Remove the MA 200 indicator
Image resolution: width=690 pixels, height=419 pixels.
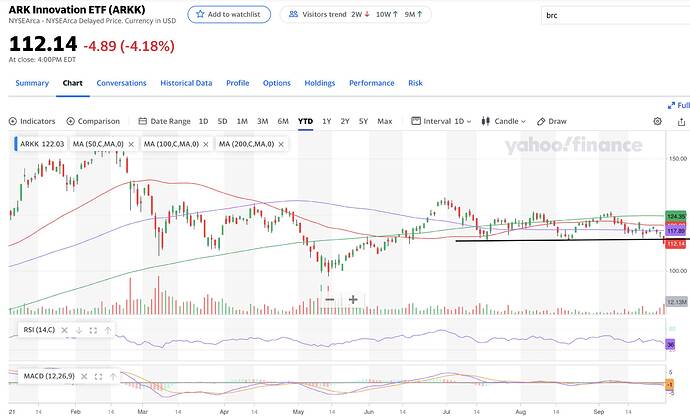(x=281, y=144)
